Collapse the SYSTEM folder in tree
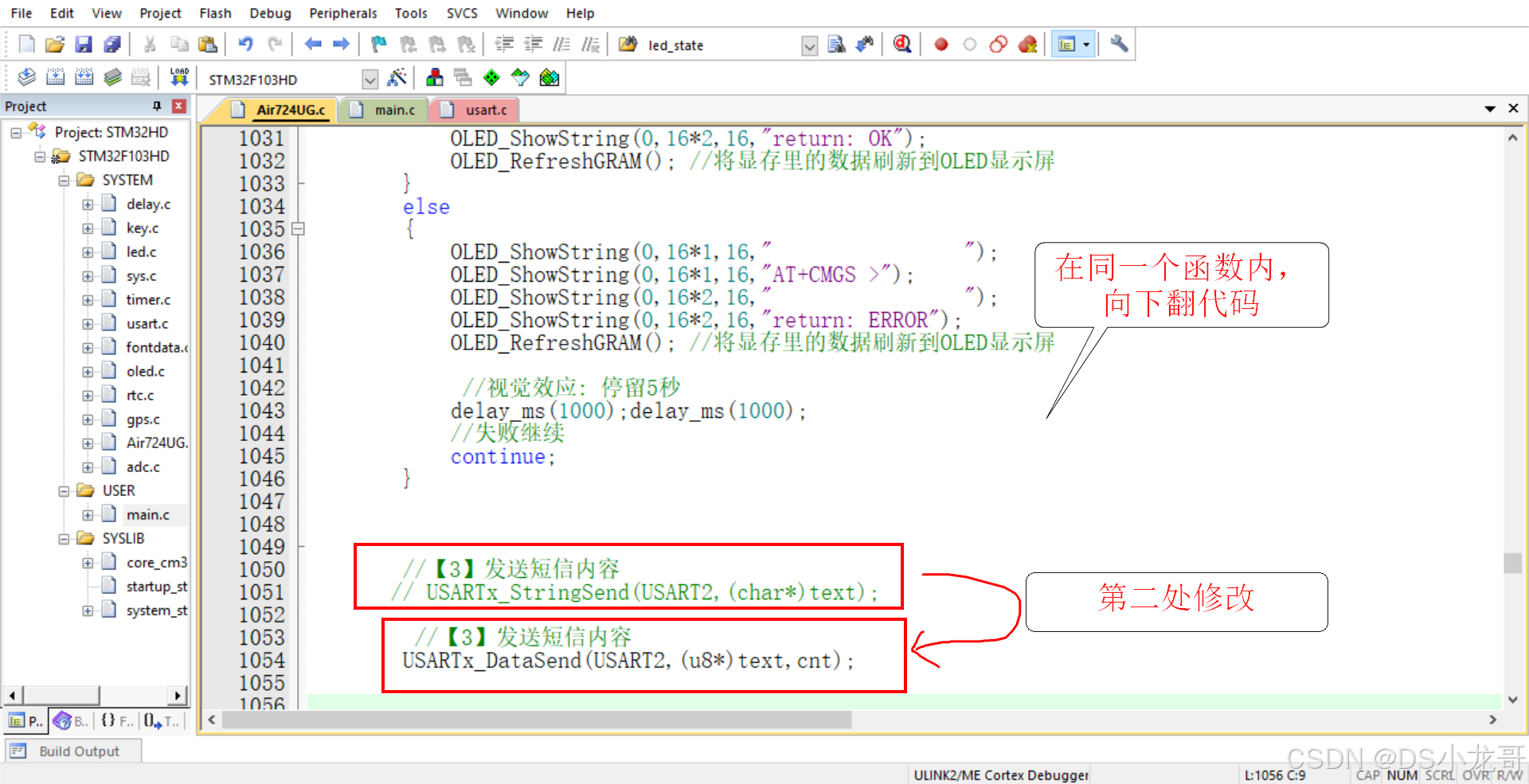 point(65,181)
